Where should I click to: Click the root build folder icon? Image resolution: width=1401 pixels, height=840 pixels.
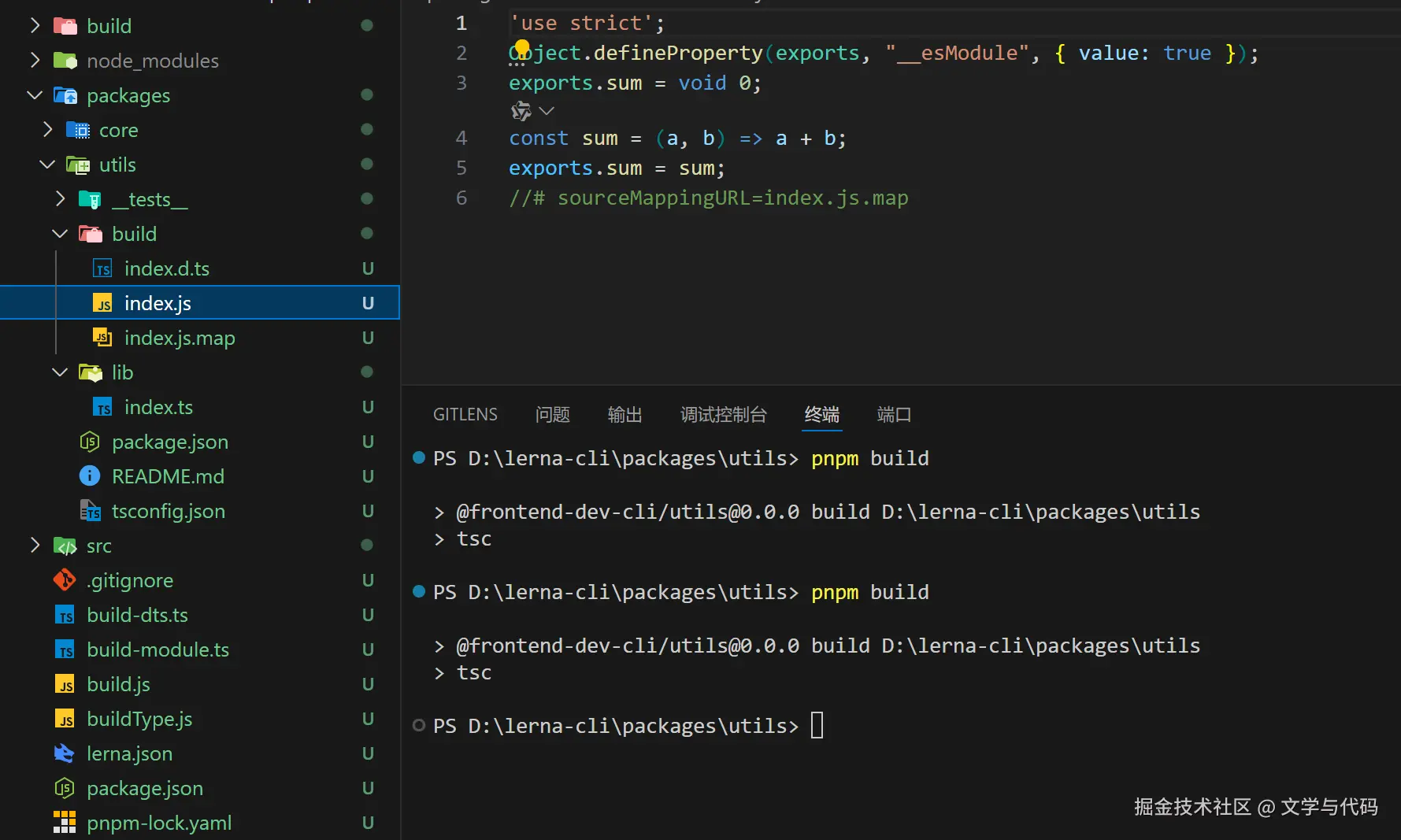point(65,26)
